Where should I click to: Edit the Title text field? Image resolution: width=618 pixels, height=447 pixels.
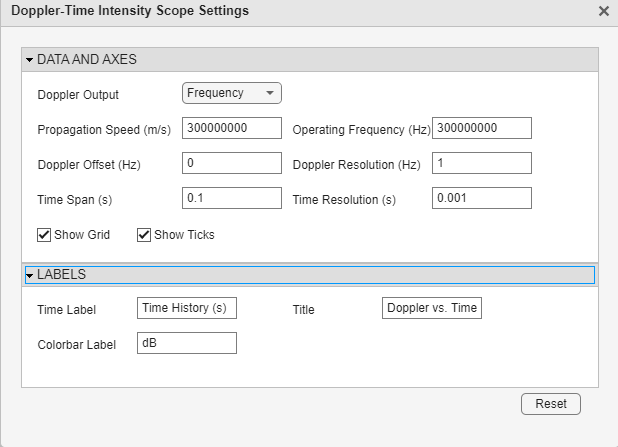pyautogui.click(x=432, y=308)
